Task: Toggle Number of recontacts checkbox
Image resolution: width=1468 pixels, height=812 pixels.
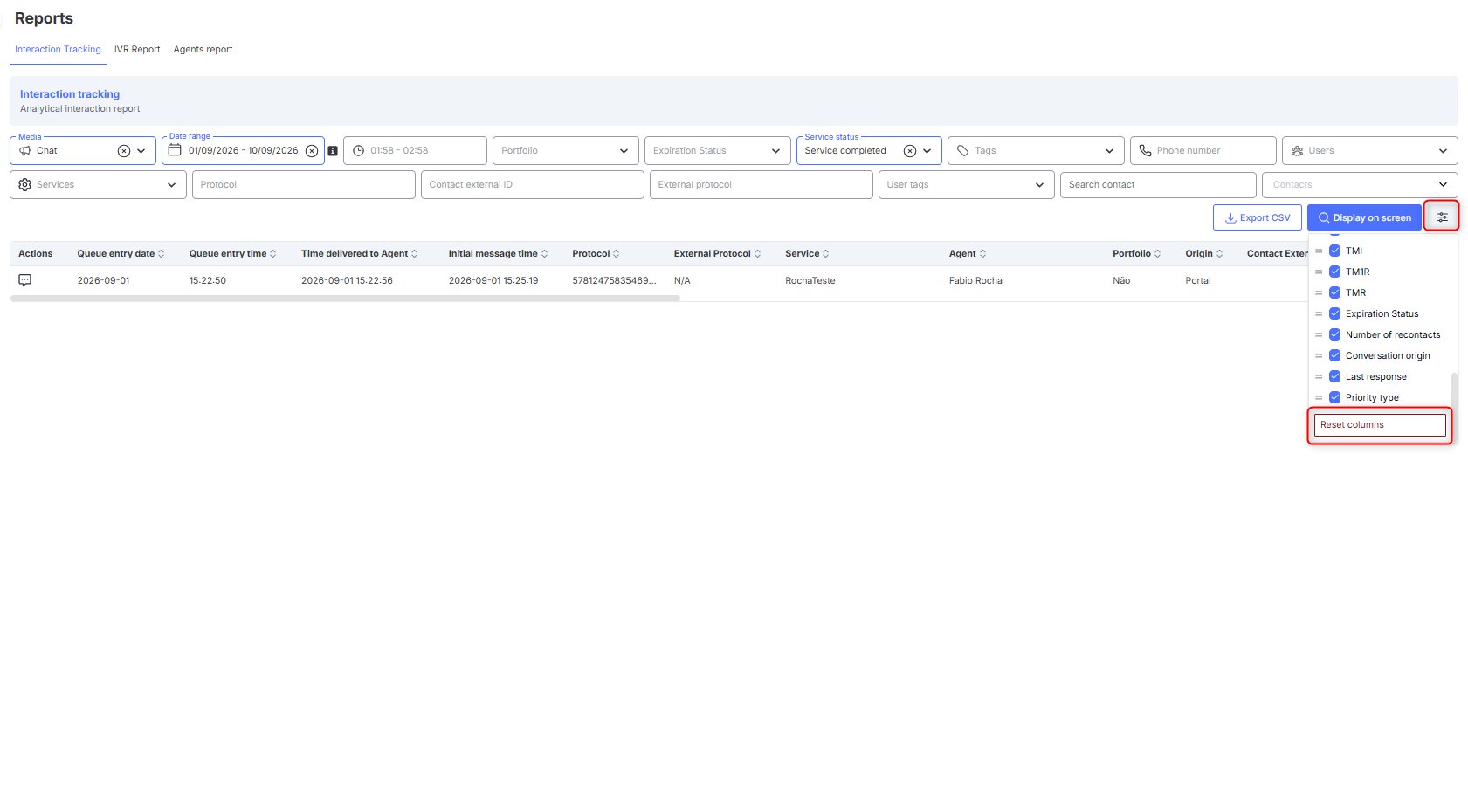Action: tap(1334, 334)
